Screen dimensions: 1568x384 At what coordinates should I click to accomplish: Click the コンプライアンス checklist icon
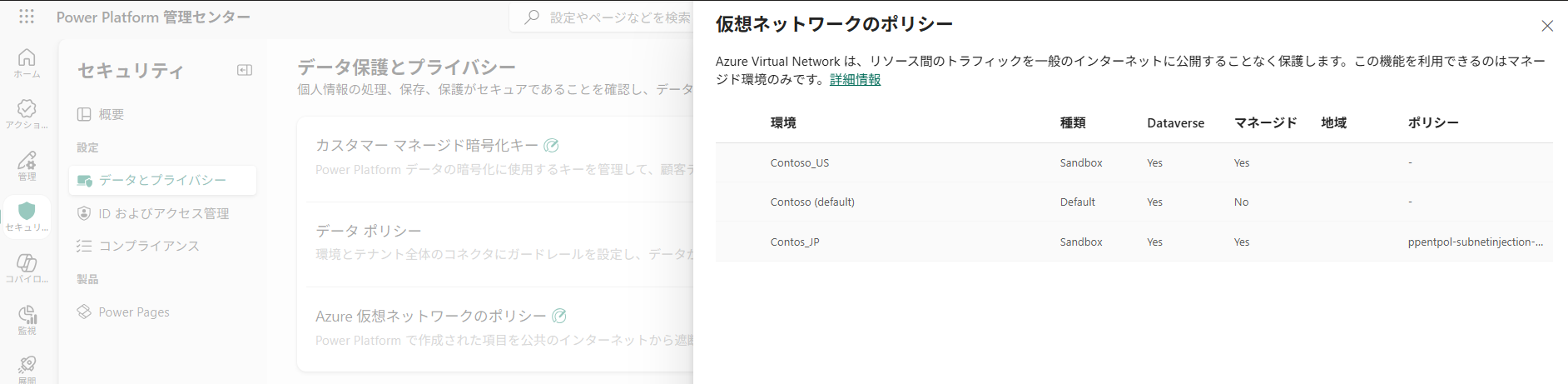(84, 246)
